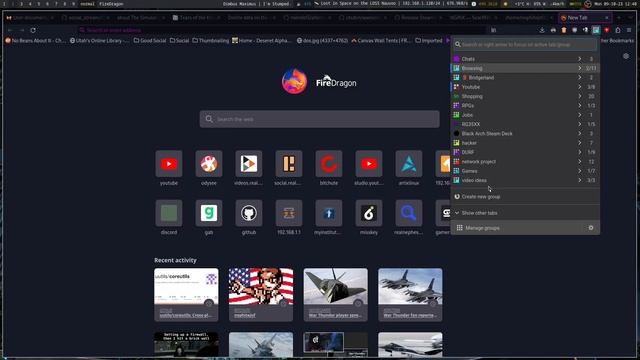Expand the Browsing group arrow
This screenshot has height=360, width=640.
coord(580,68)
